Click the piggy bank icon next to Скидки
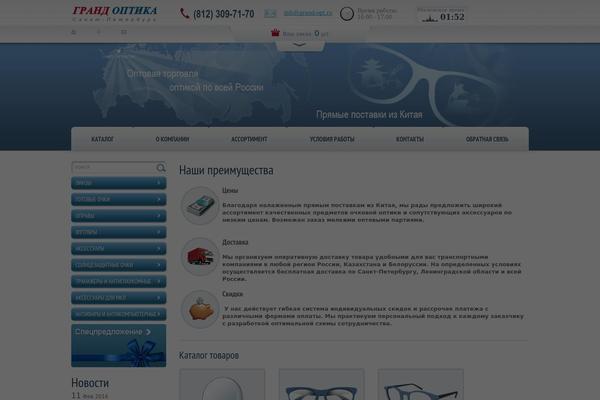This screenshot has height=400, width=600. pos(200,309)
